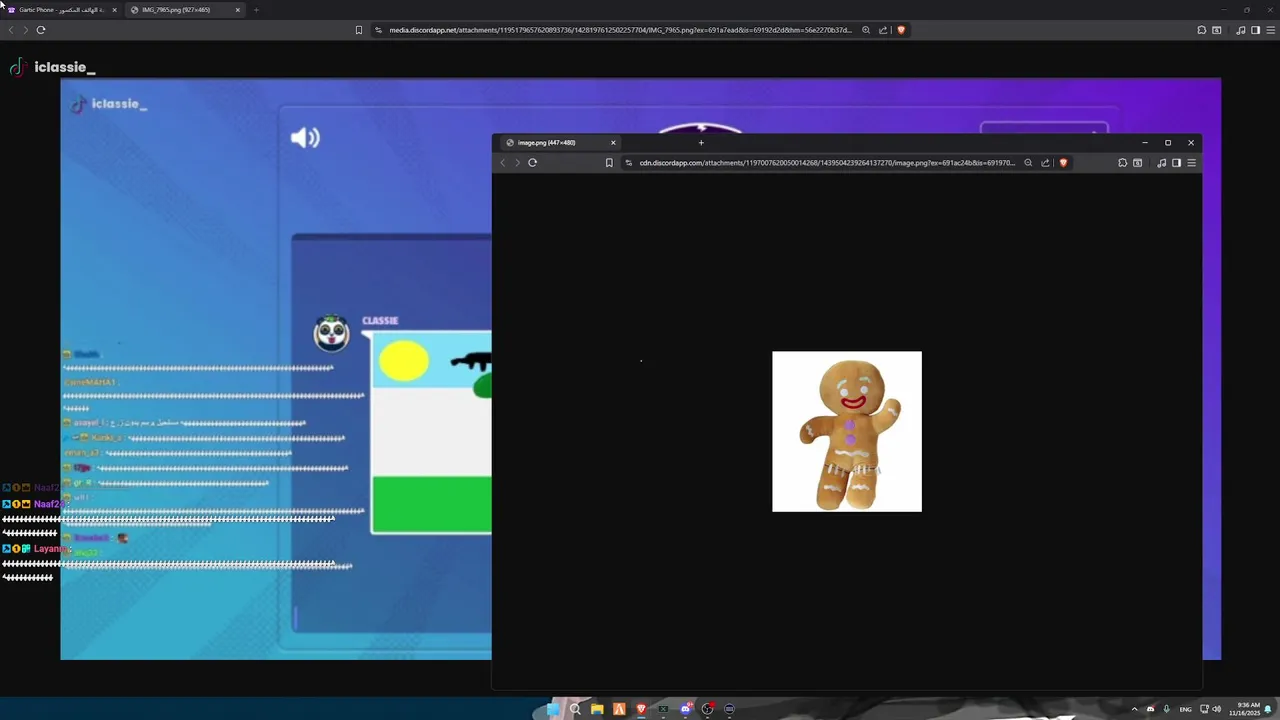Open zoom control in back window address bar
Viewport: 1280px width, 720px height.
(866, 30)
